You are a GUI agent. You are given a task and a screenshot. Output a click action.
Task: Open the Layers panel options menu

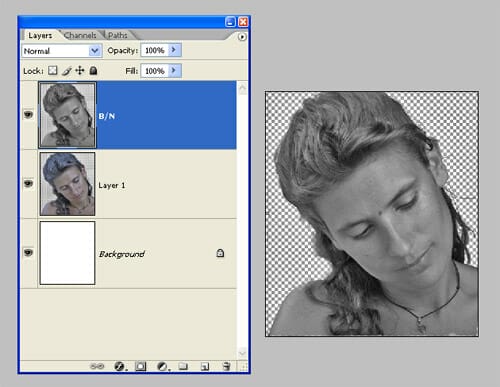pos(242,37)
